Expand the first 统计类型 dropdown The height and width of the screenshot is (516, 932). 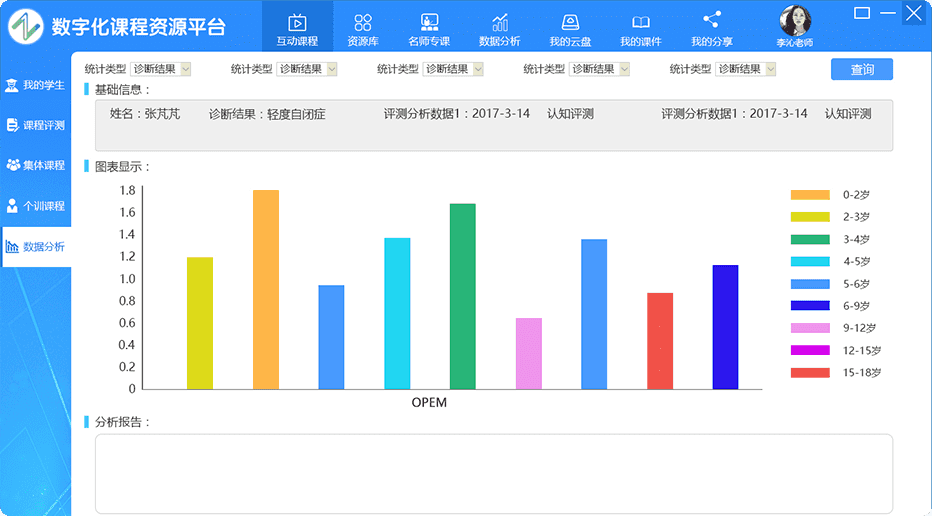pyautogui.click(x=161, y=69)
